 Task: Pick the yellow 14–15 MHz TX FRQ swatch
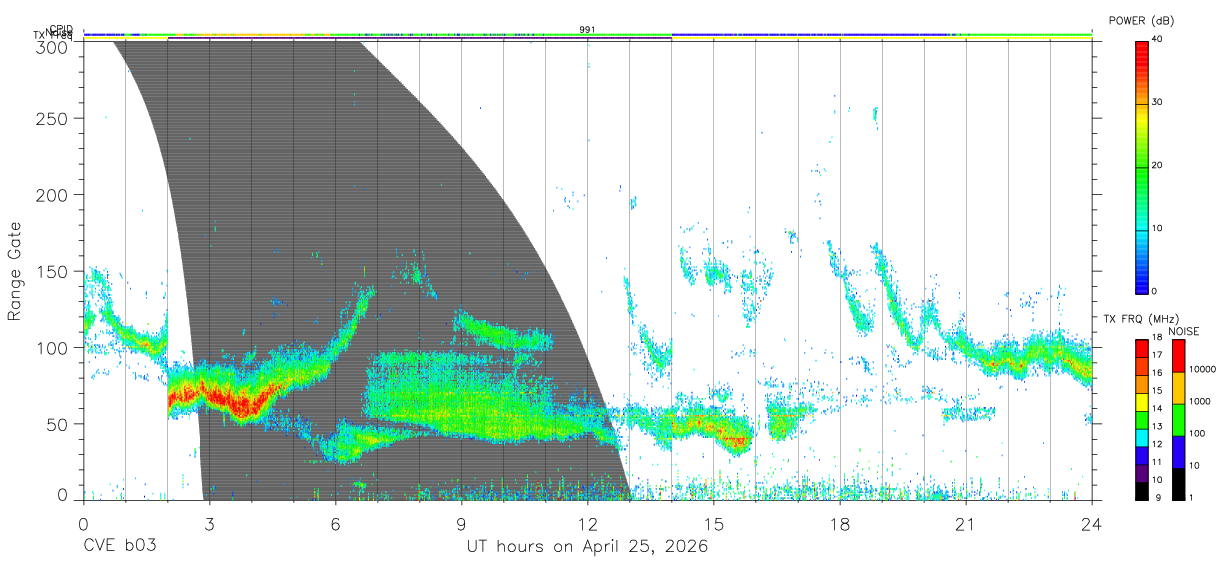[1141, 402]
